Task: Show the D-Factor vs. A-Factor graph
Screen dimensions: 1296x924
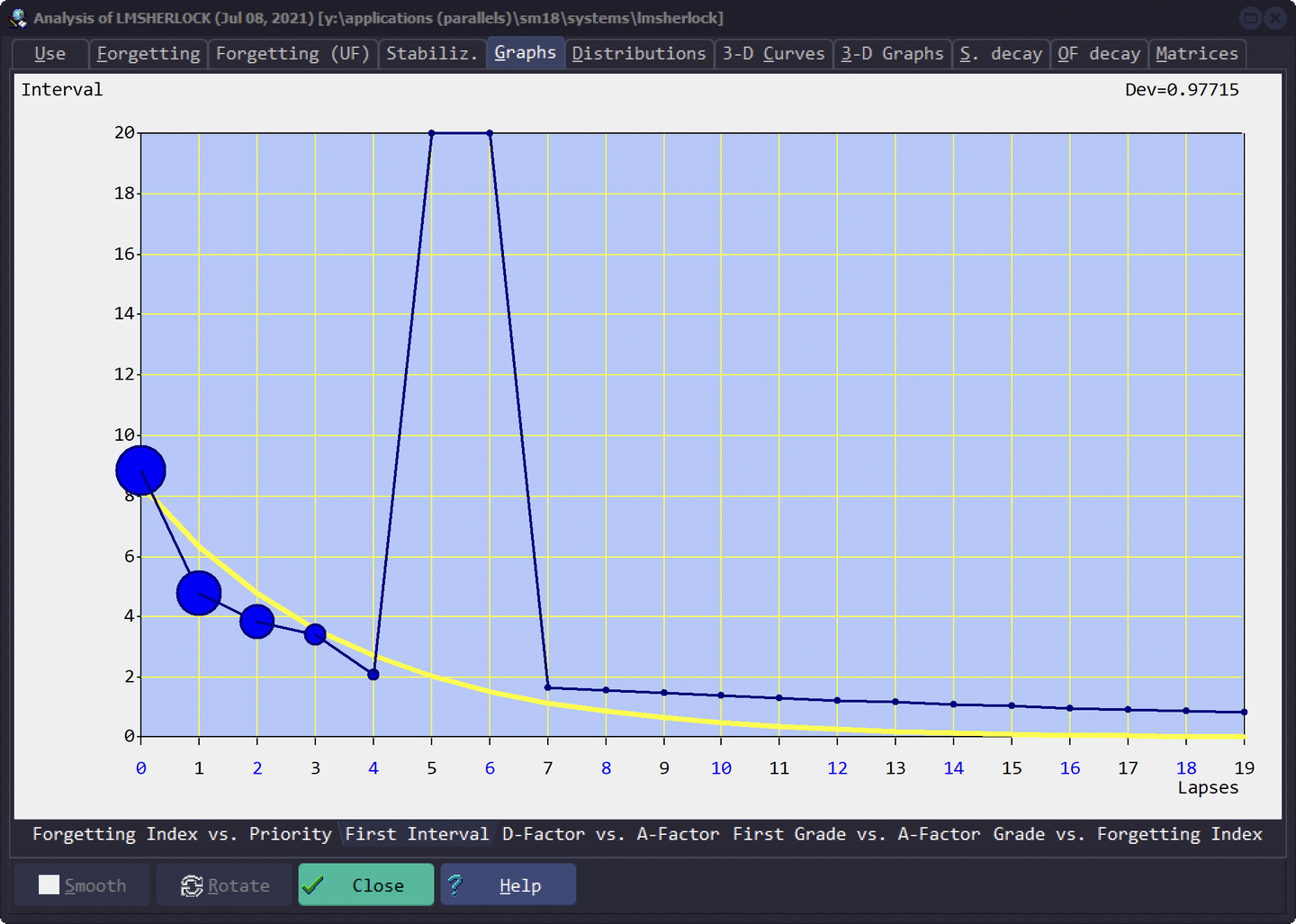Action: (611, 834)
